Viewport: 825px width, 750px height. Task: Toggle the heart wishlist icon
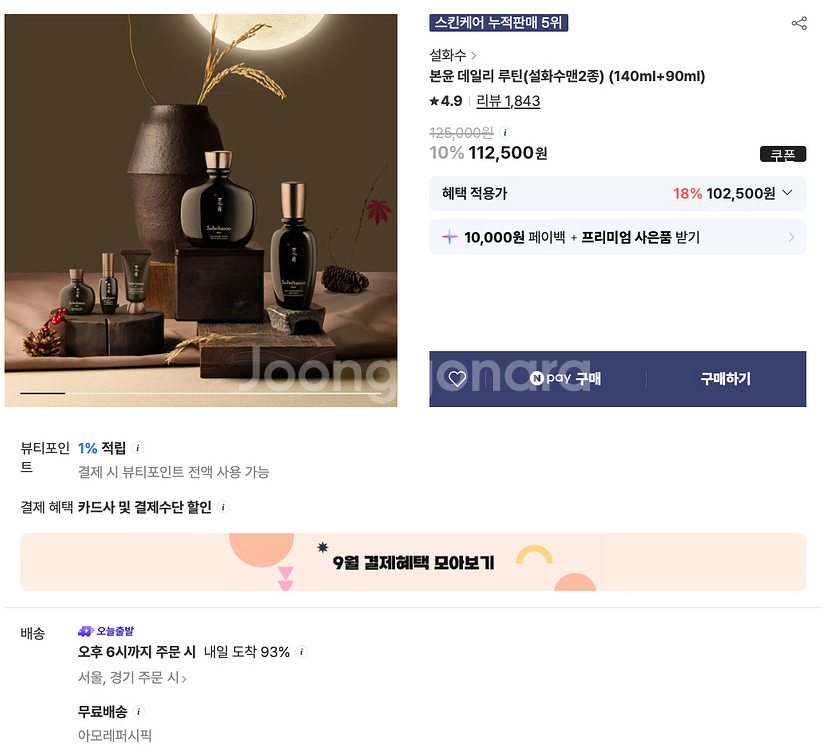(457, 378)
